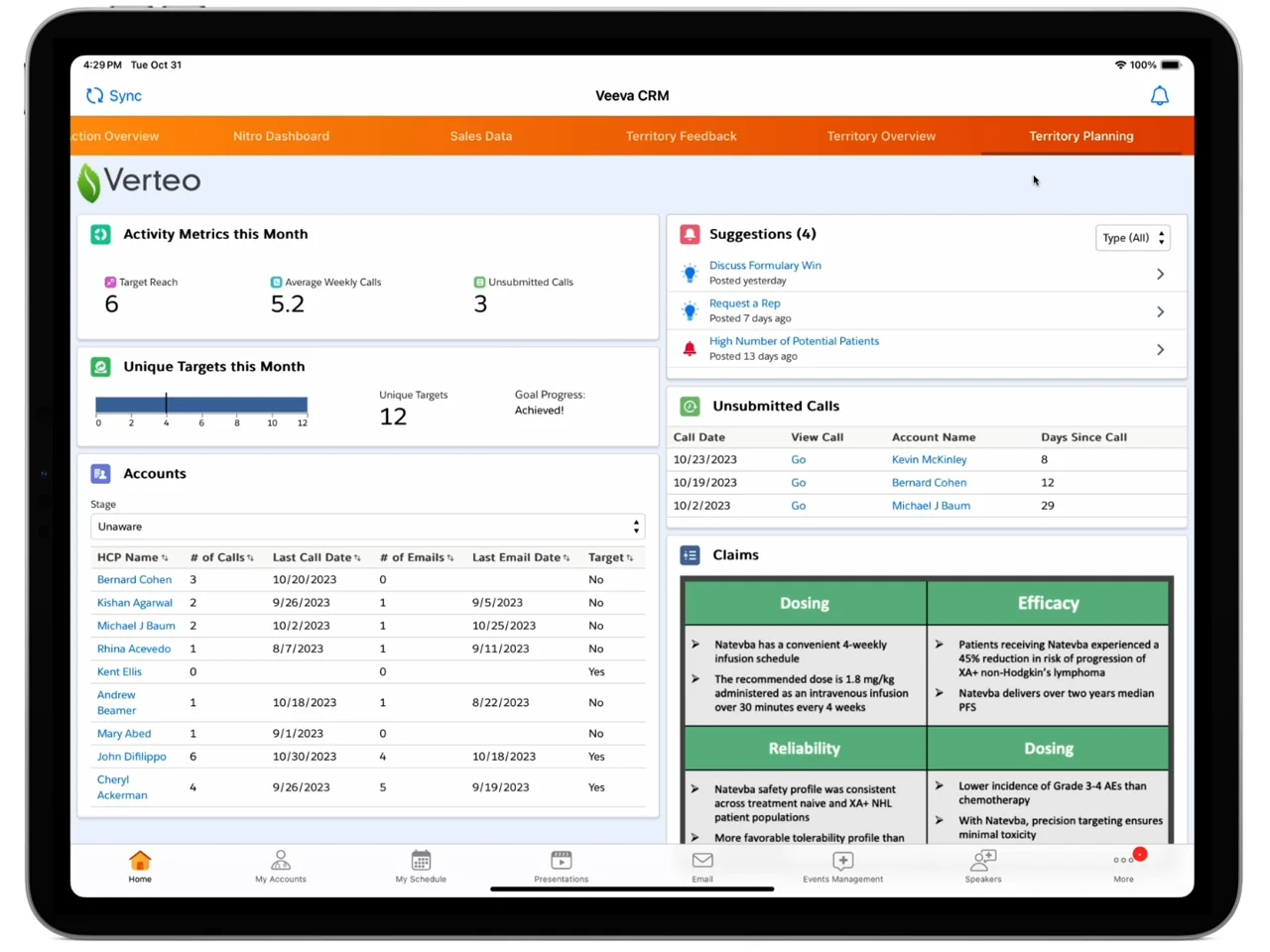Switch to the Nitro Dashboard tab

281,136
